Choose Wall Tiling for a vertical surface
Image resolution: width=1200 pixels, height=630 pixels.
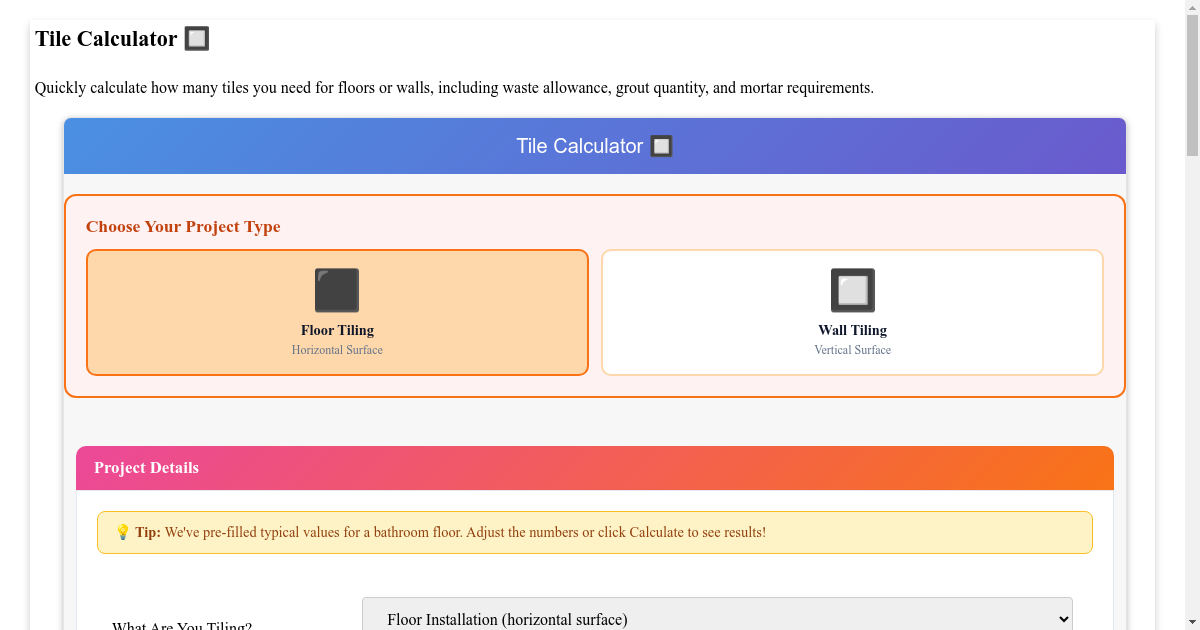(852, 312)
